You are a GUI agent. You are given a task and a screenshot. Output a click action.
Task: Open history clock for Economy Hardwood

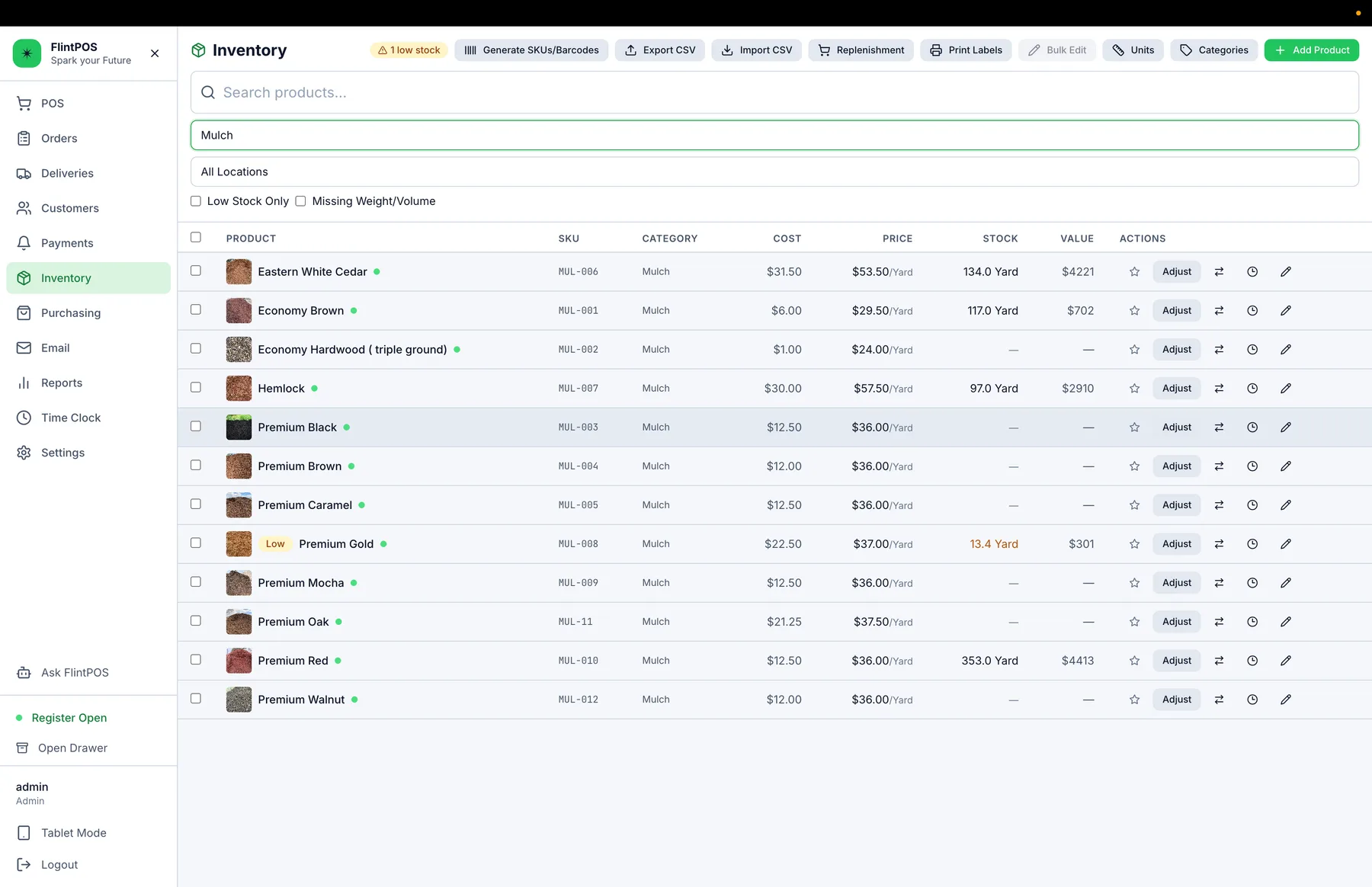pos(1252,350)
